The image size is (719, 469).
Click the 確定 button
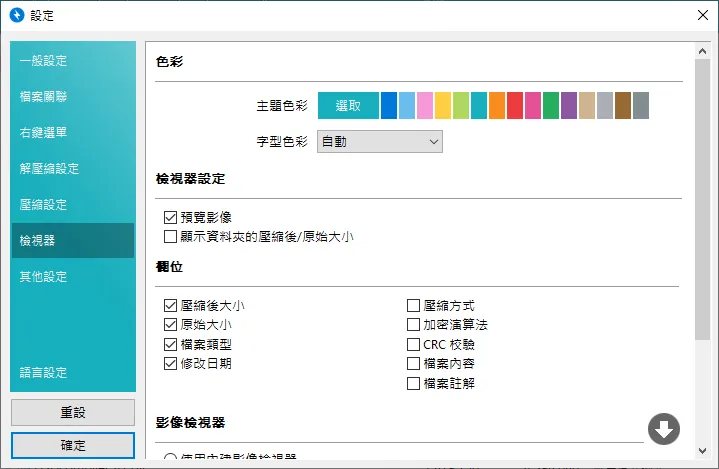(x=73, y=445)
